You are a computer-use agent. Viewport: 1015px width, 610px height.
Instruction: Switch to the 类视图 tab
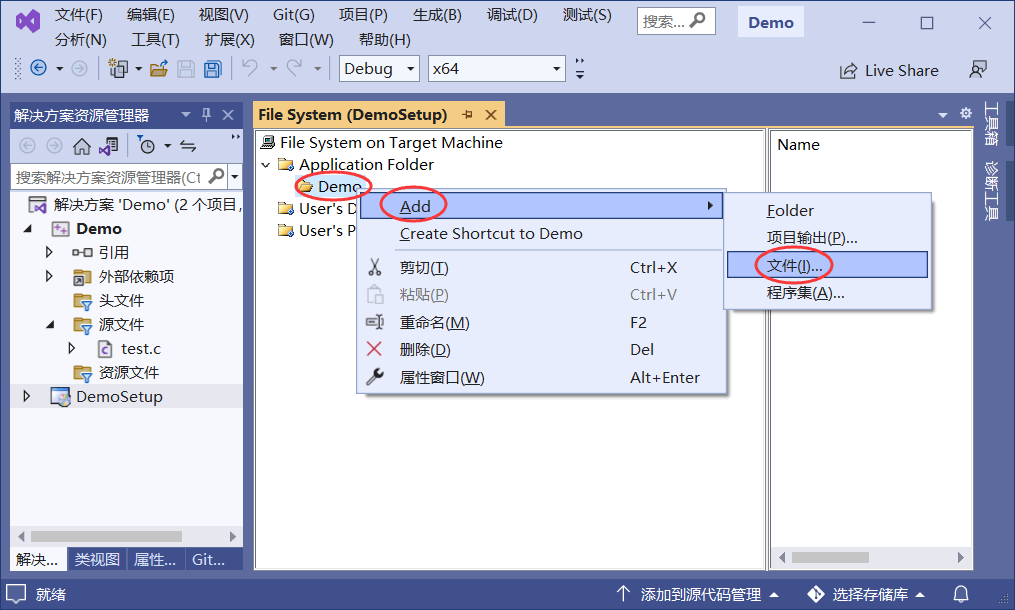[x=97, y=560]
